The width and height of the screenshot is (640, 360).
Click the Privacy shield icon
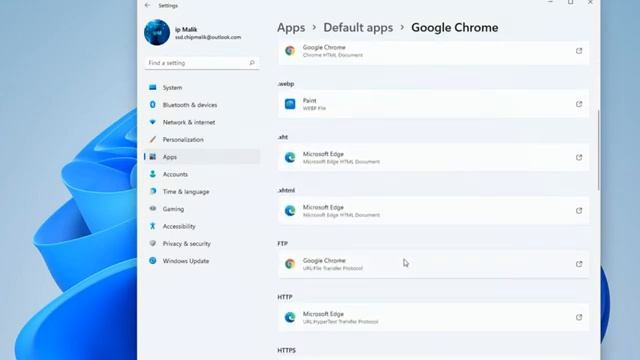click(153, 243)
